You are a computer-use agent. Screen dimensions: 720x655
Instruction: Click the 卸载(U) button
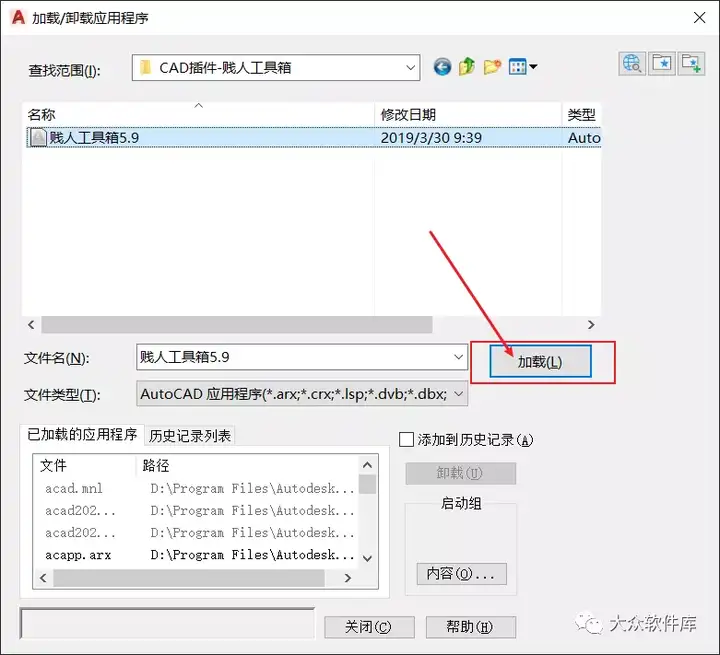[x=460, y=473]
